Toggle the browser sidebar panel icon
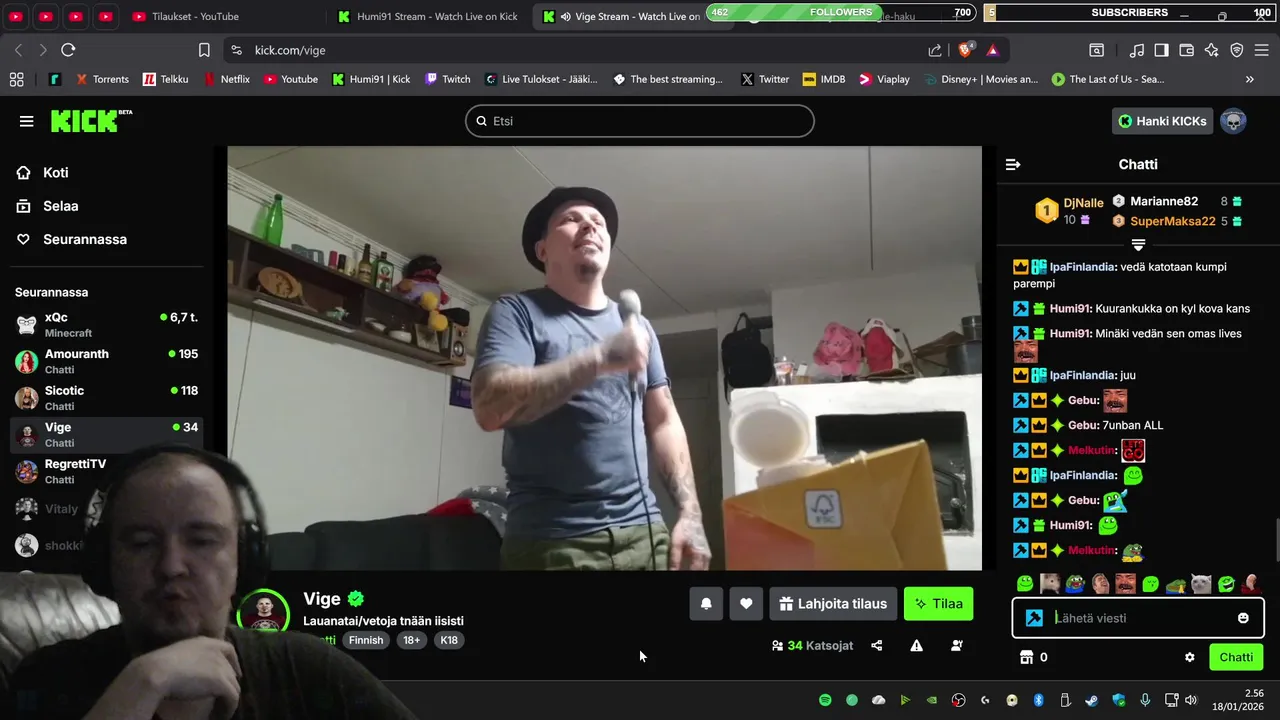The width and height of the screenshot is (1280, 720). tap(1161, 50)
